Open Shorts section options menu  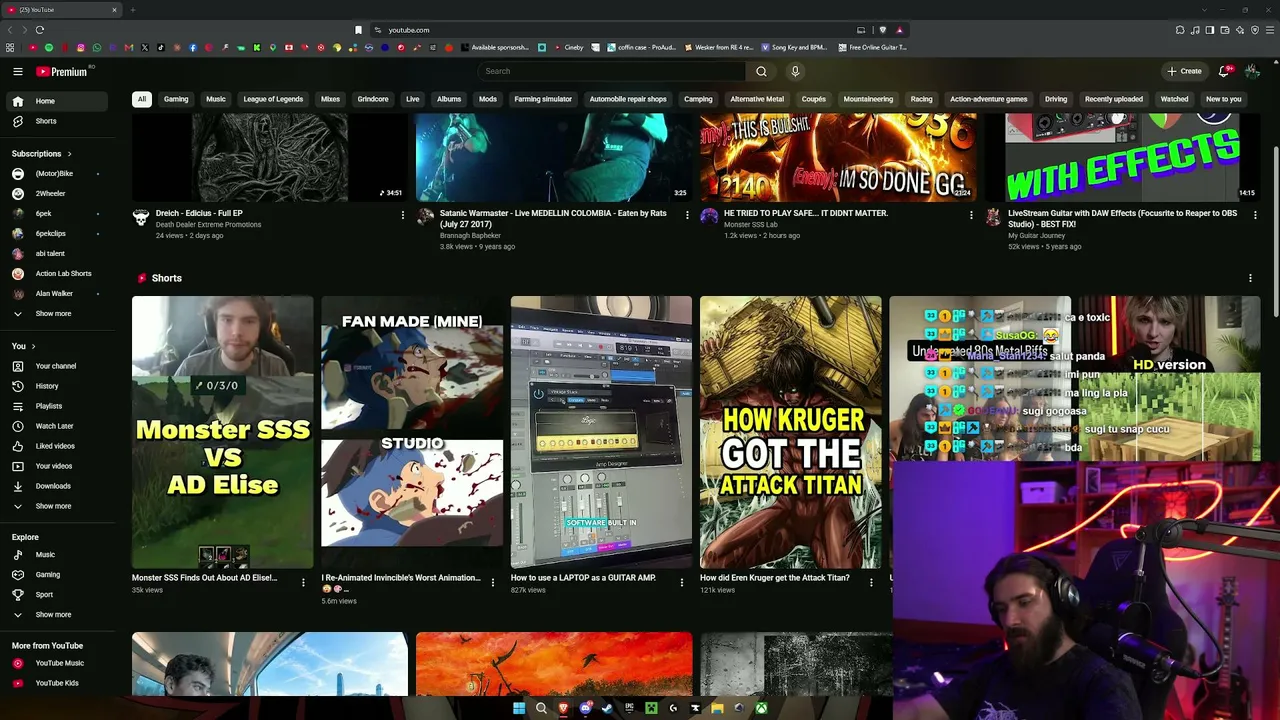click(x=1250, y=278)
